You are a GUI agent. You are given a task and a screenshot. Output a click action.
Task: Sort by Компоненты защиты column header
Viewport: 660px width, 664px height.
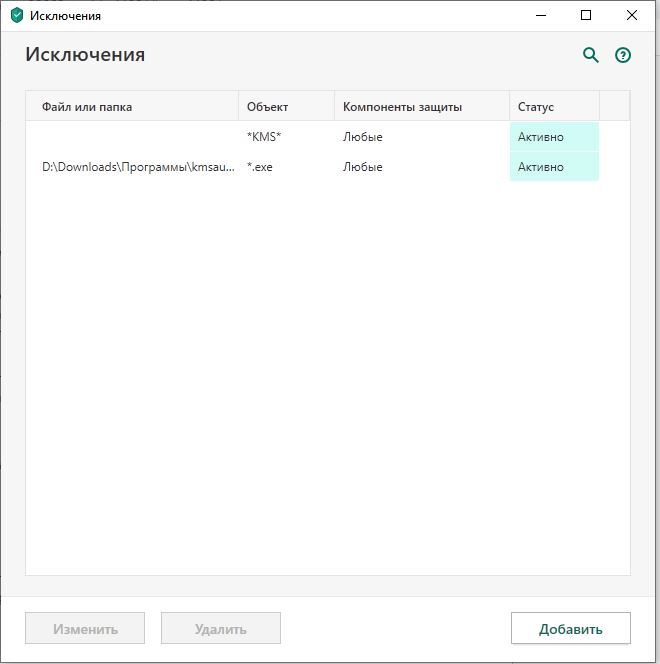[x=422, y=106]
